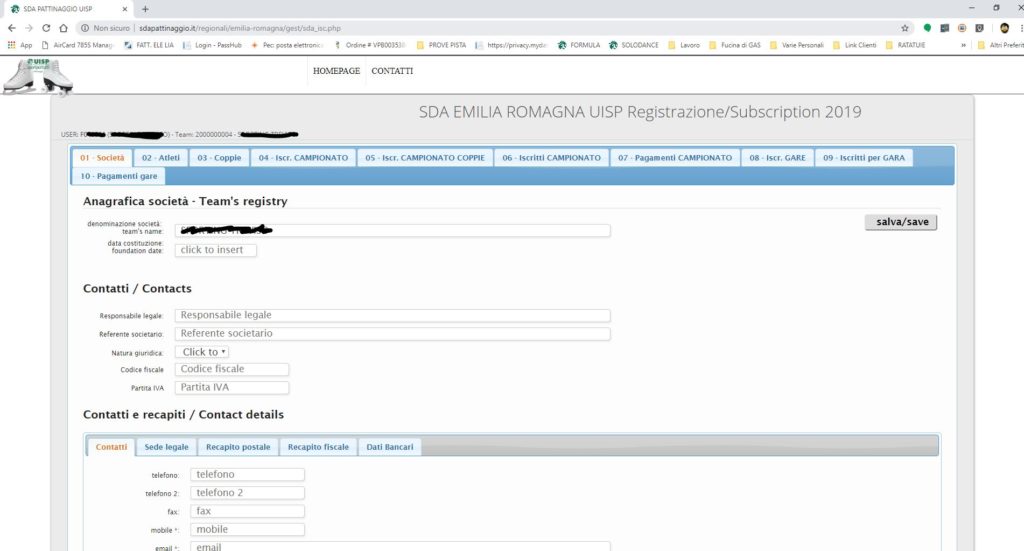
Task: Open the Lavoro bookmark folder
Action: (x=684, y=45)
